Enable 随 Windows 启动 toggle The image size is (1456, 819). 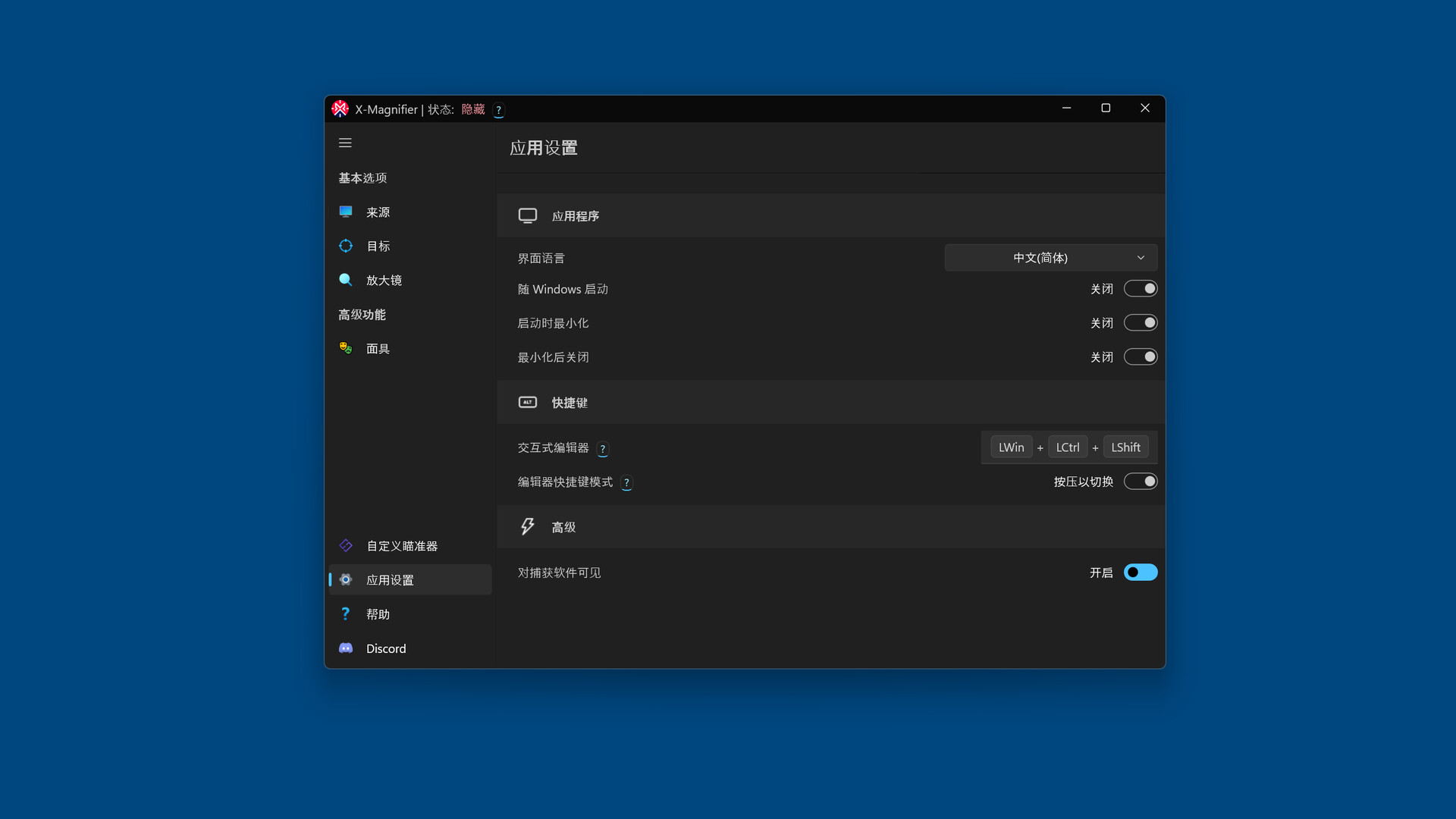click(x=1140, y=289)
